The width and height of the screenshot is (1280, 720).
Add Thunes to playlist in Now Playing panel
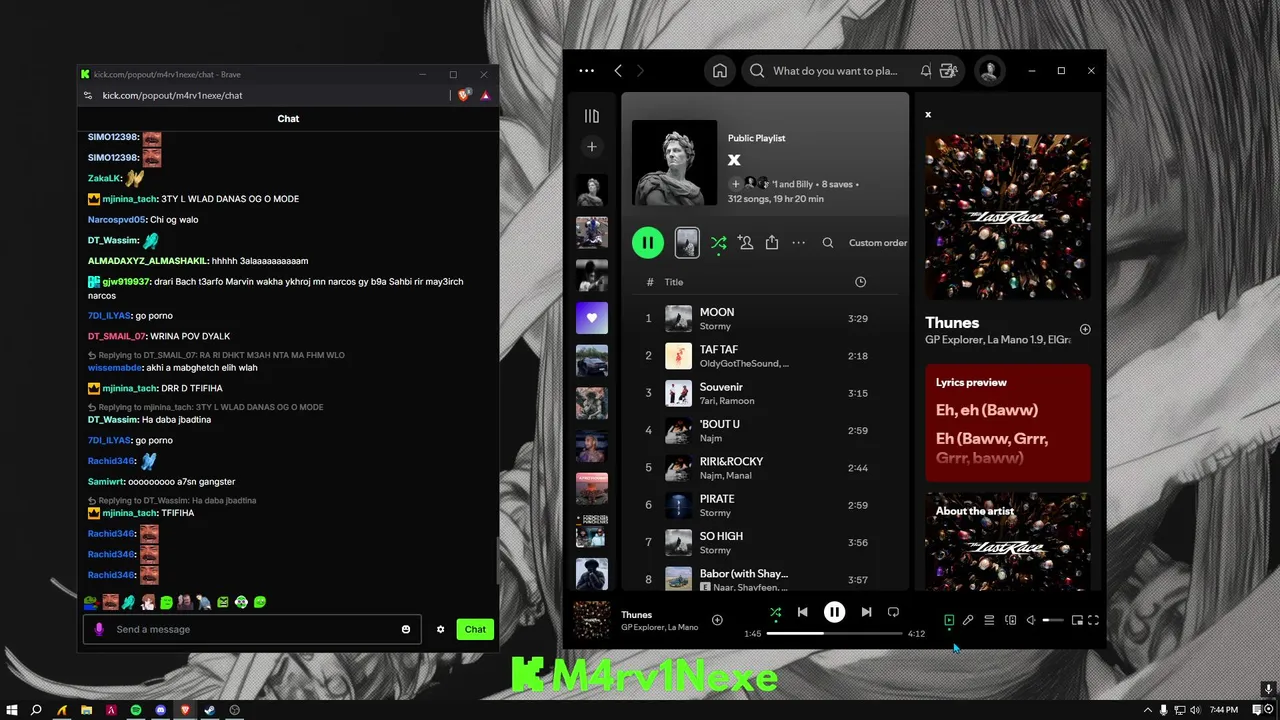coord(1085,329)
